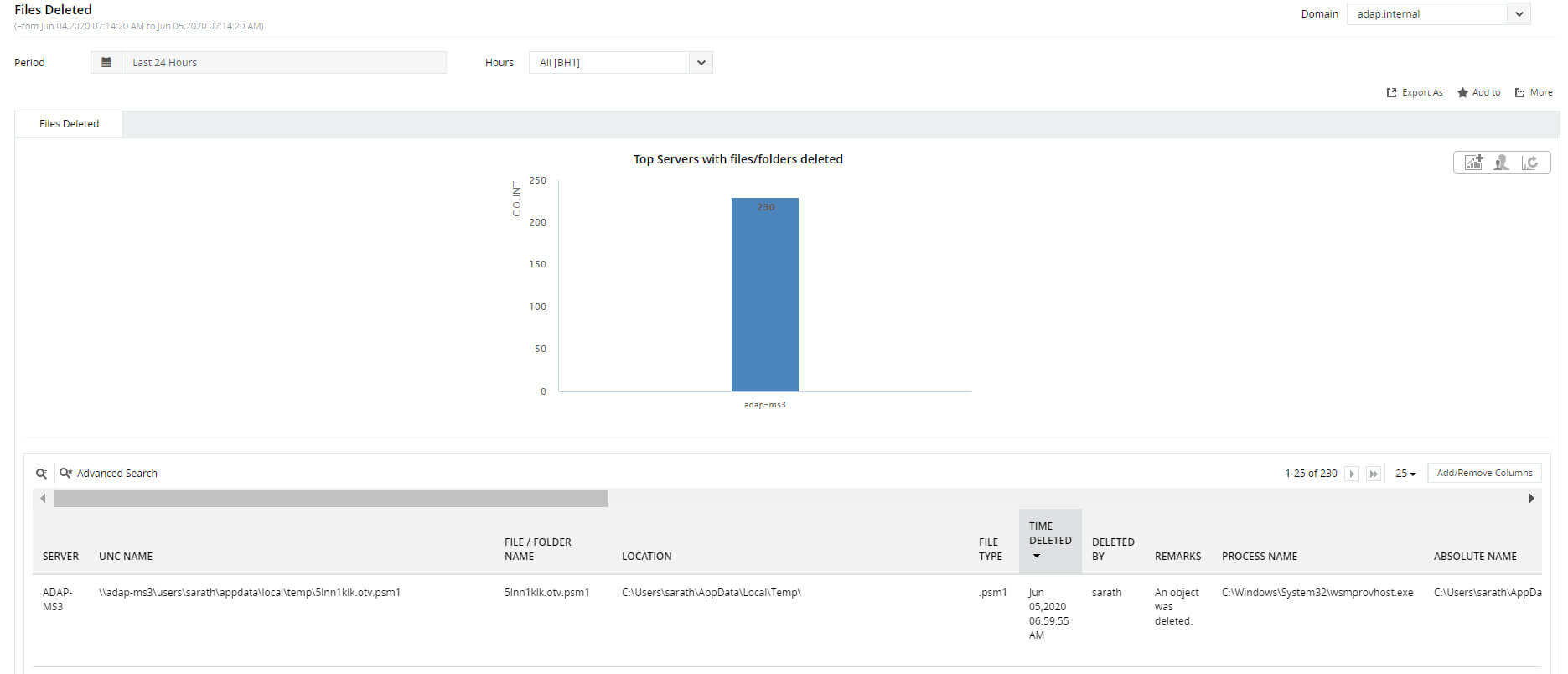Click the add chart icon with plus
The width and height of the screenshot is (1568, 674).
[x=1474, y=163]
